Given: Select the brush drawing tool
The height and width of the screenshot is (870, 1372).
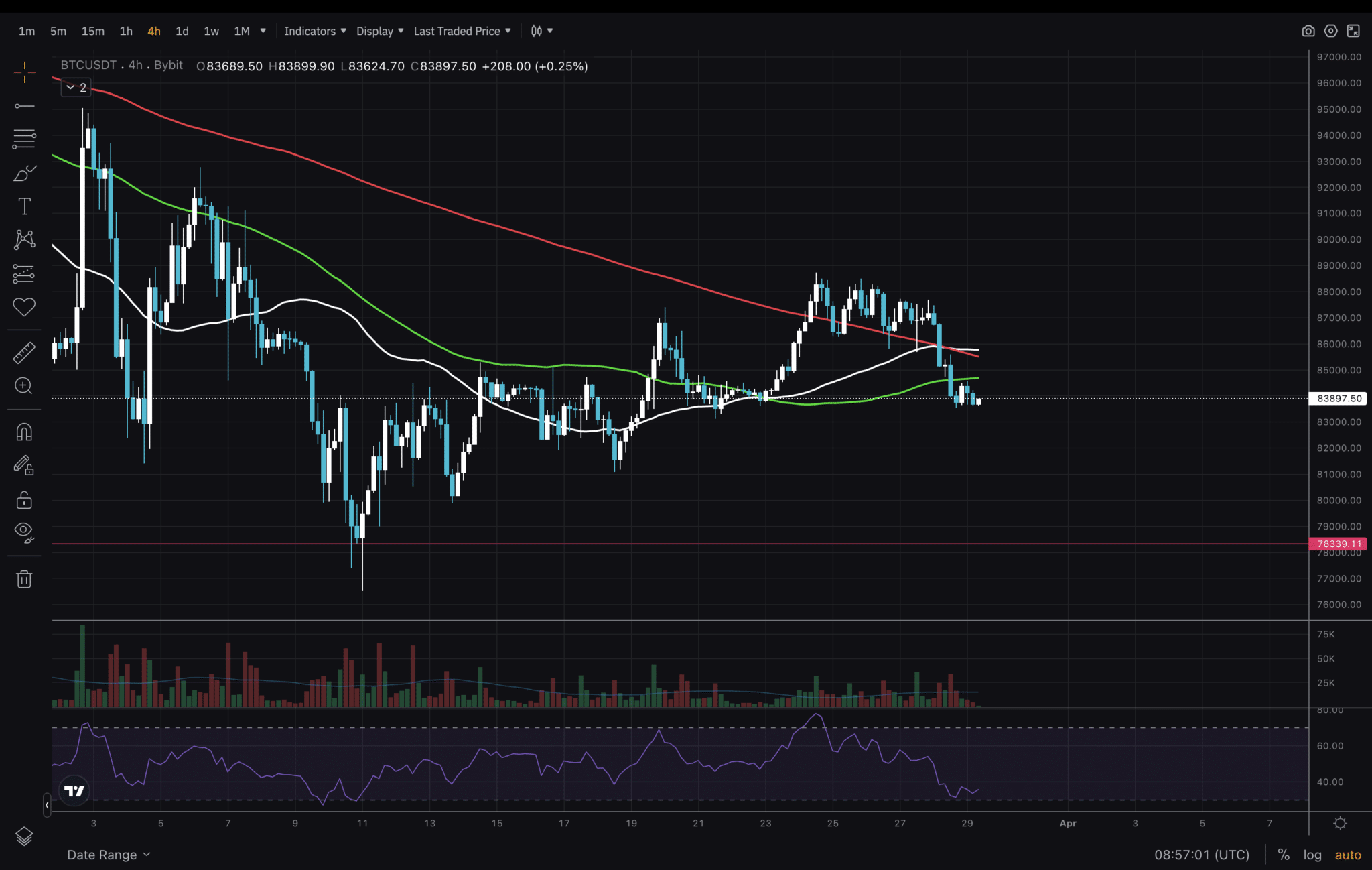Looking at the screenshot, I should pyautogui.click(x=24, y=173).
